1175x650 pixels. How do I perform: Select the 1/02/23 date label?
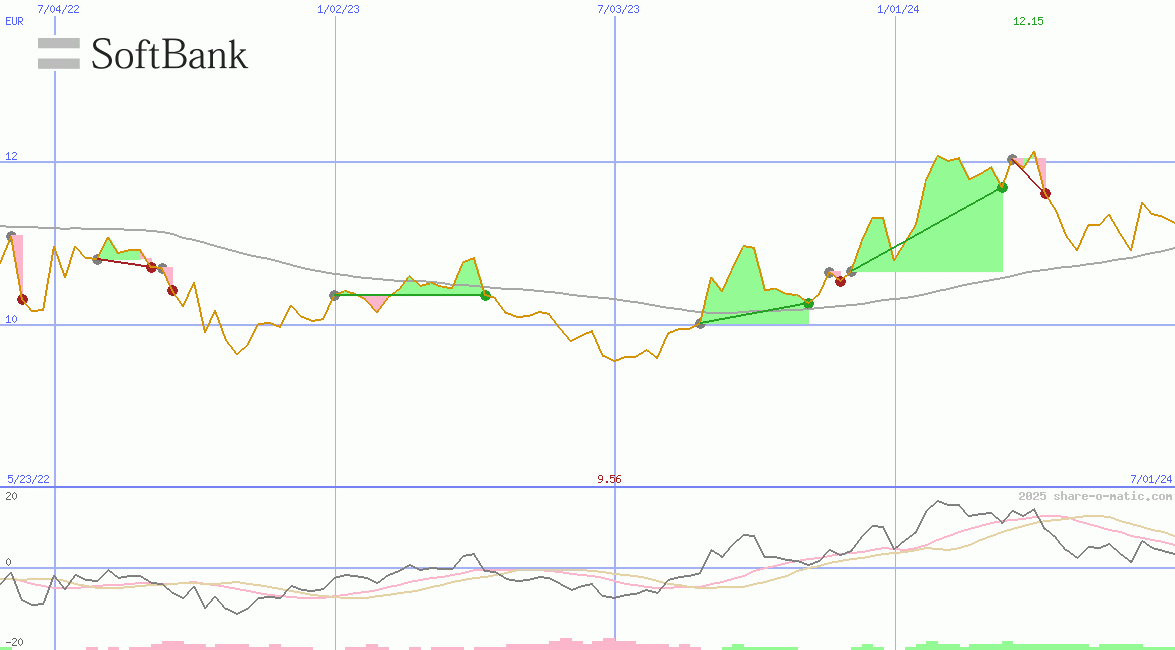click(x=339, y=9)
